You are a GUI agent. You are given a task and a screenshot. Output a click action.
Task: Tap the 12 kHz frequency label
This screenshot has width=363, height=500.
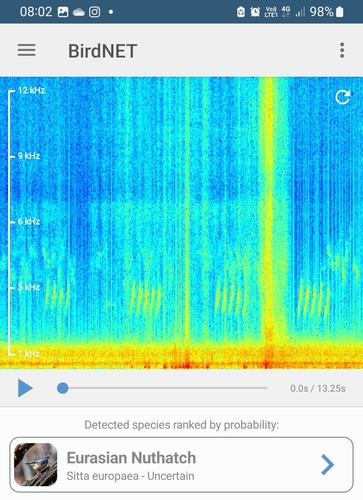click(31, 90)
